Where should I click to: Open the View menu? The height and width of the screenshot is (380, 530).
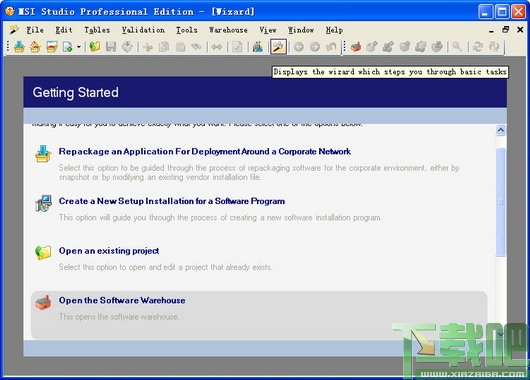click(268, 30)
